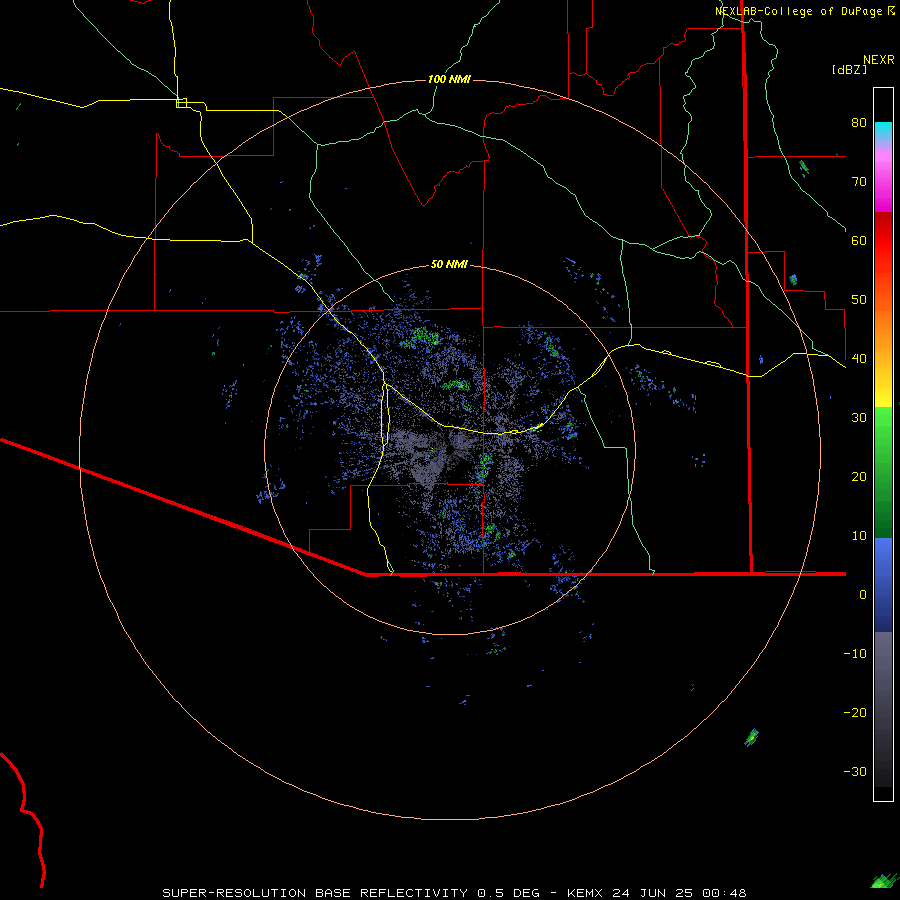
Task: Click the NEXR label above the color bar
Action: 878,60
